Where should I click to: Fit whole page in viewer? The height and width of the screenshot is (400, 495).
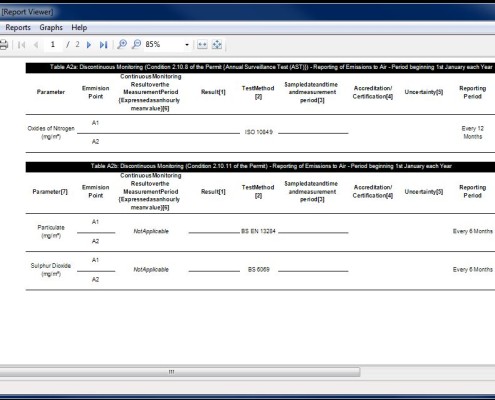(217, 45)
